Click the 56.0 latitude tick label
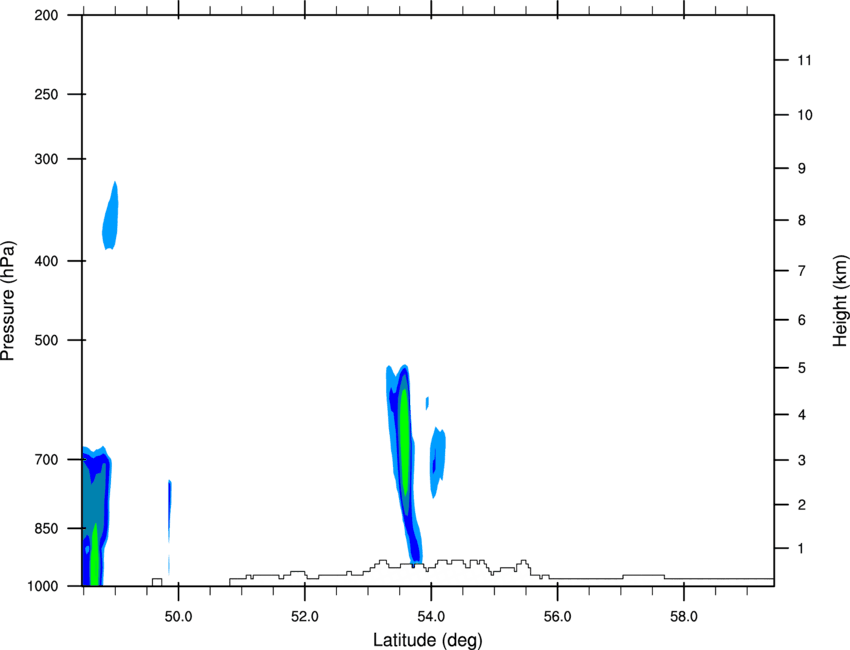 pos(557,617)
